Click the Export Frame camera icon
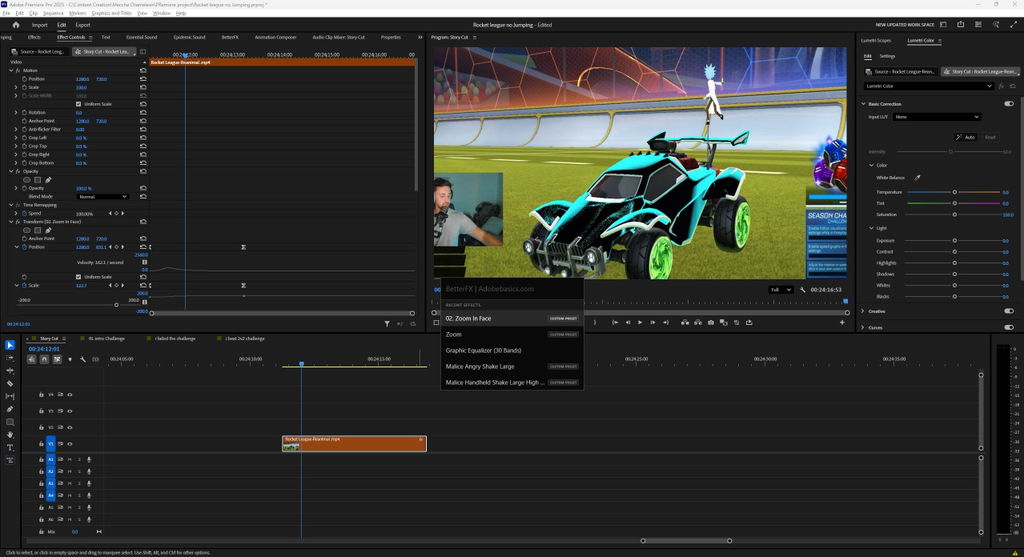Screen dimensions: 1024x557 pyautogui.click(x=711, y=323)
